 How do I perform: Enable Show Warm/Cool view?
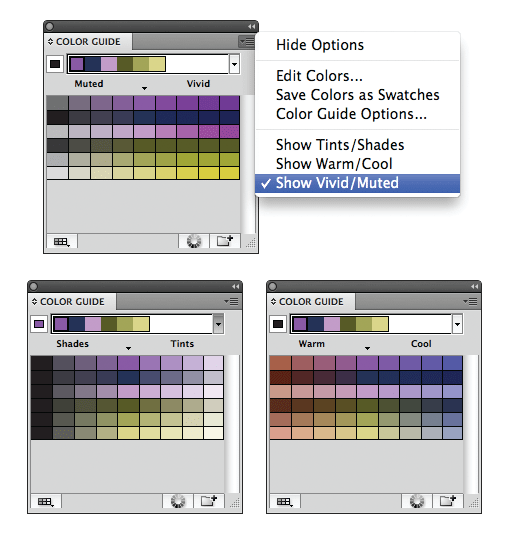pos(334,164)
